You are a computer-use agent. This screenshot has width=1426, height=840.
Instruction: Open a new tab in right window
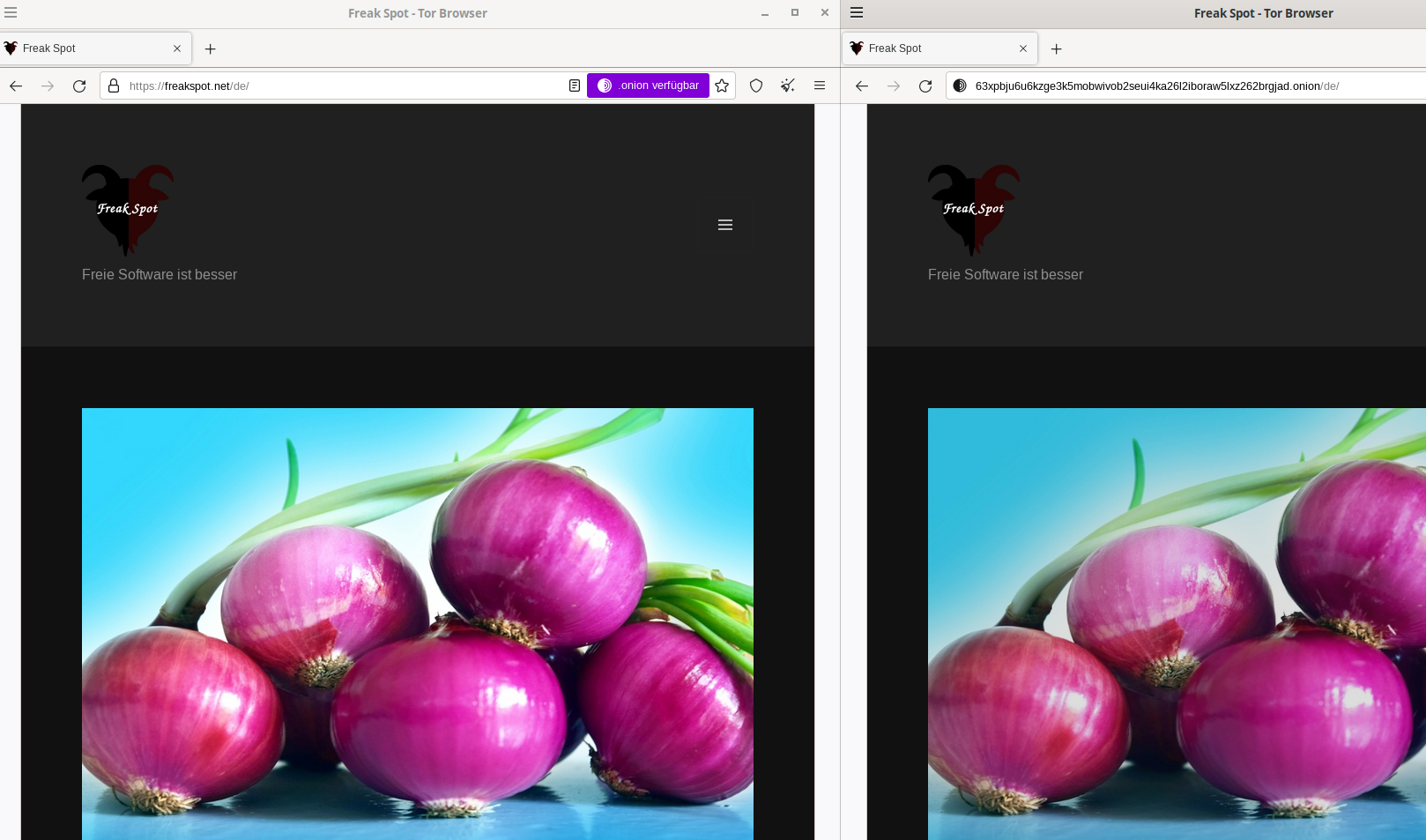point(1056,48)
